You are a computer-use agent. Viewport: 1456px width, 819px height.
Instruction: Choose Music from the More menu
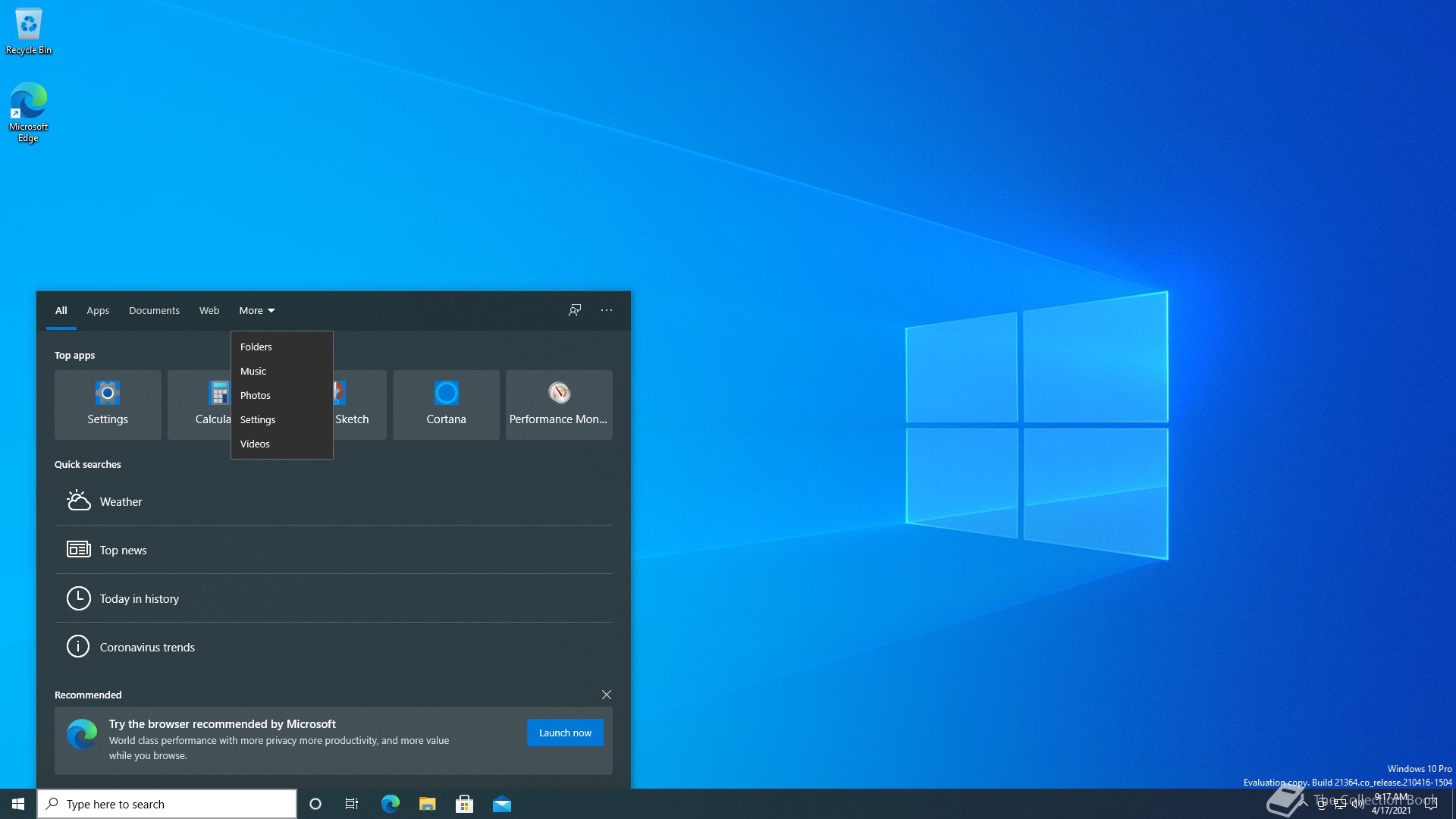coord(282,371)
